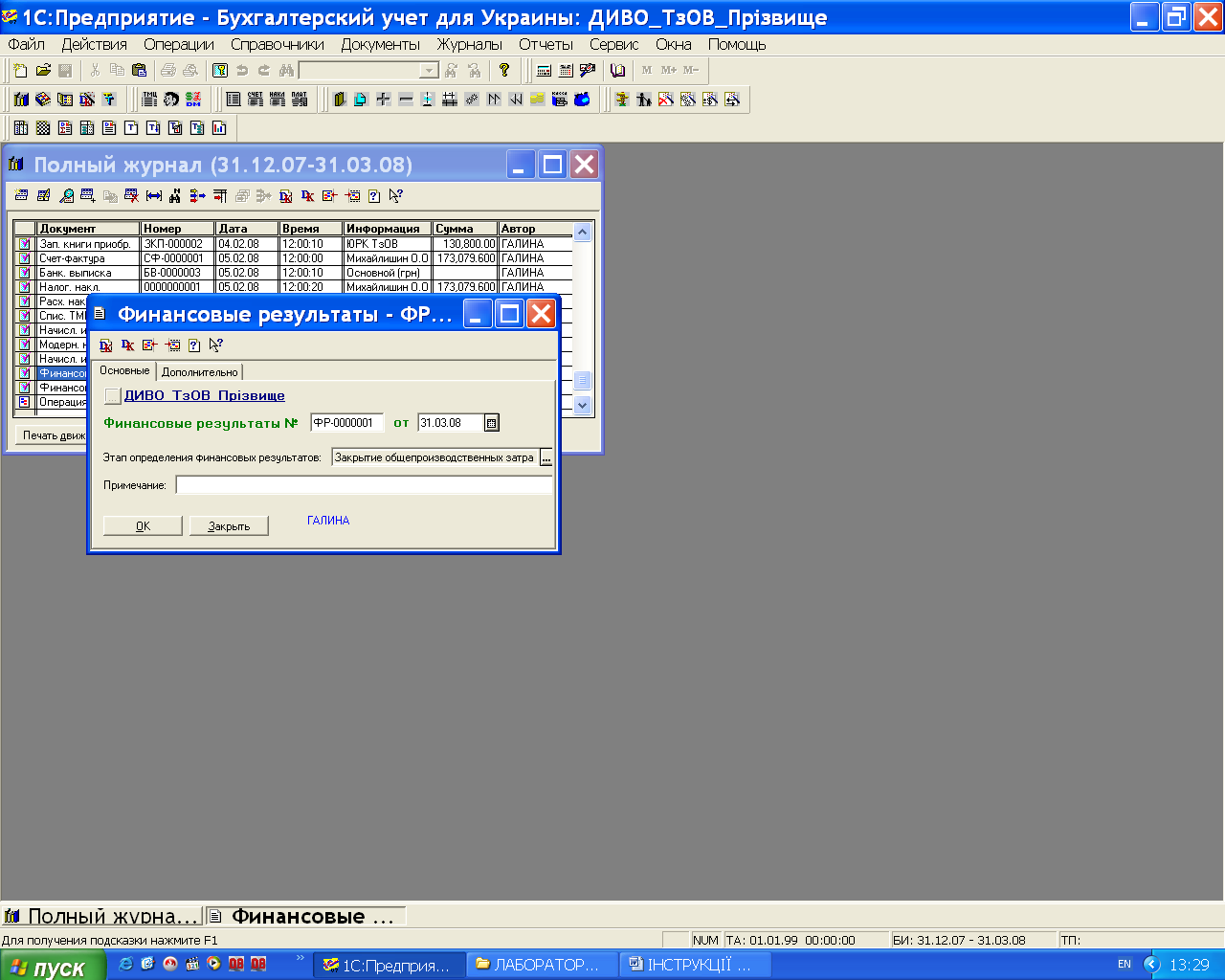Click the journal scrollbar up arrow
1225x980 pixels.
(x=583, y=232)
